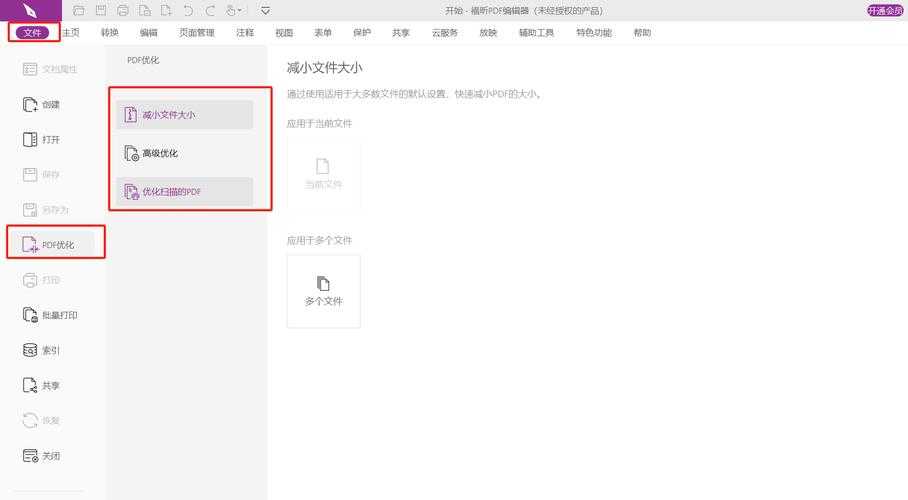Select 批量打印 (Batch Print) in the sidebar
908x500 pixels.
click(50, 316)
